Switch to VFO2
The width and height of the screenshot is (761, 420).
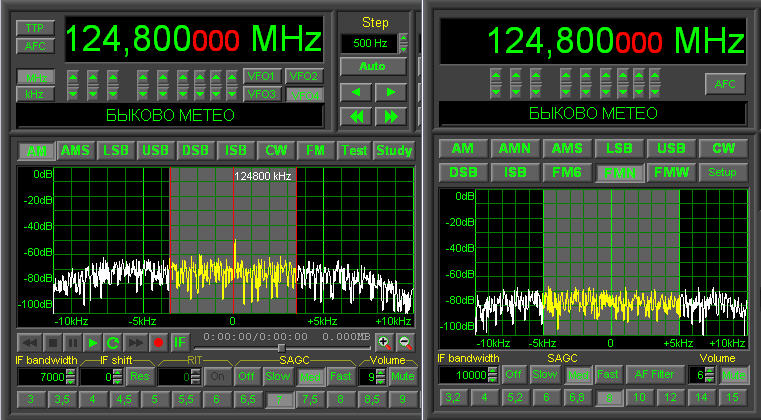[x=304, y=76]
